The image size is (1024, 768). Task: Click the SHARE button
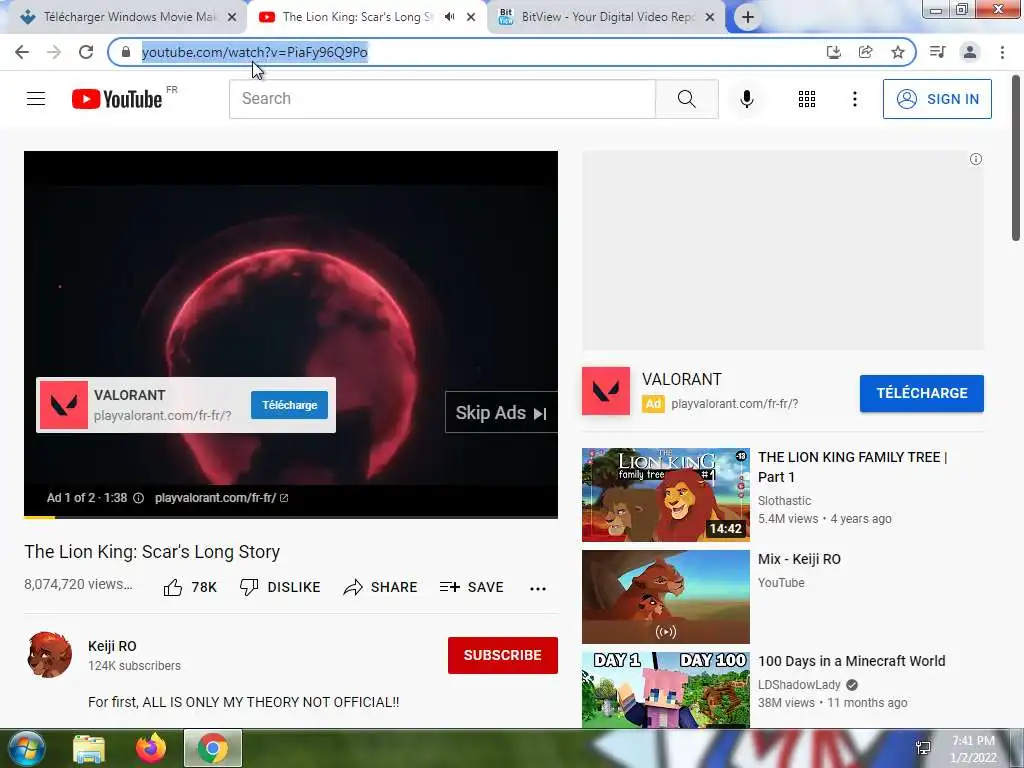coord(380,587)
